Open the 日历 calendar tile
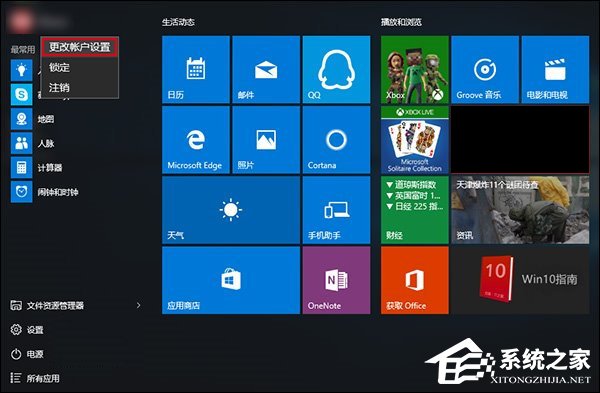This screenshot has width=600, height=393. click(196, 70)
